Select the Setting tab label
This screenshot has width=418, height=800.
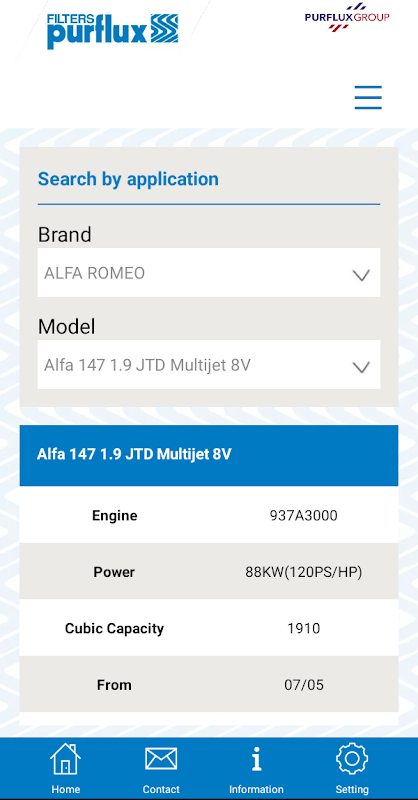(x=352, y=789)
